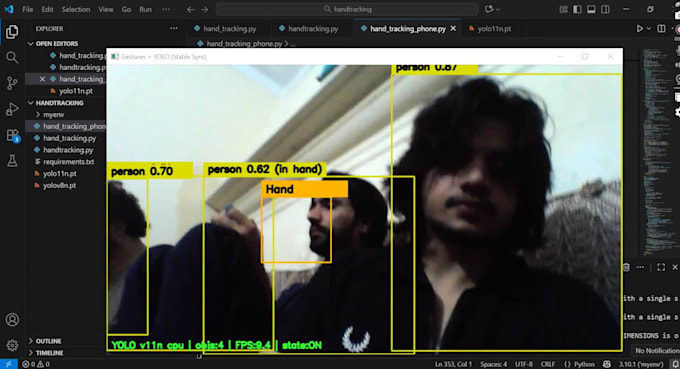
Task: Click hand_tracking_phone.py in the breadcrumb
Action: coord(244,44)
